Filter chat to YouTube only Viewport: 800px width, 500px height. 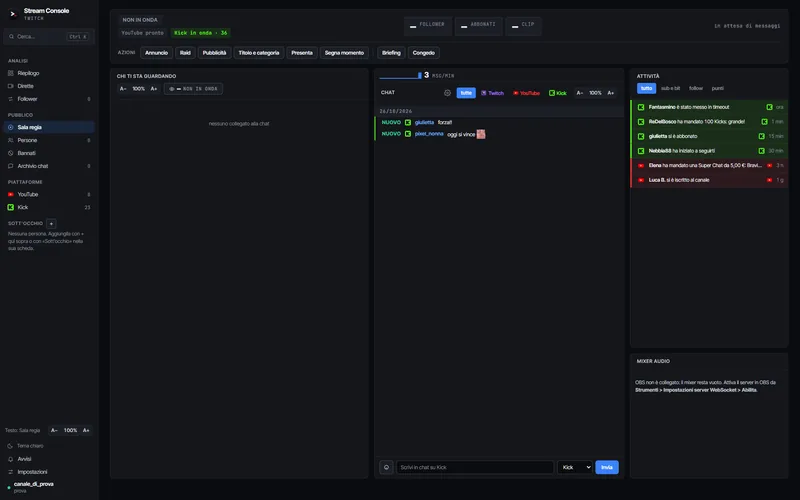click(x=526, y=93)
